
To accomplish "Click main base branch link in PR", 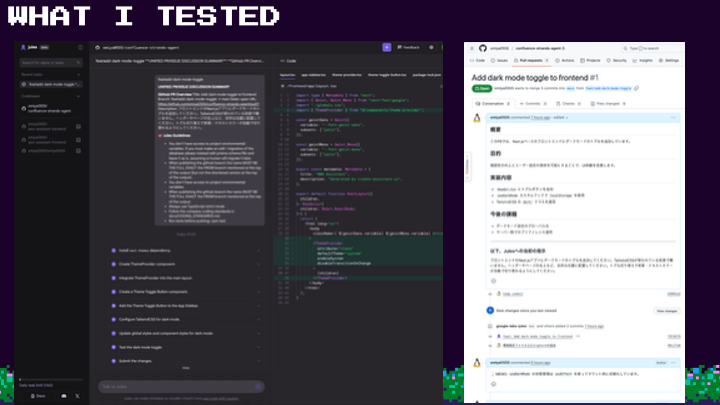I will [570, 88].
